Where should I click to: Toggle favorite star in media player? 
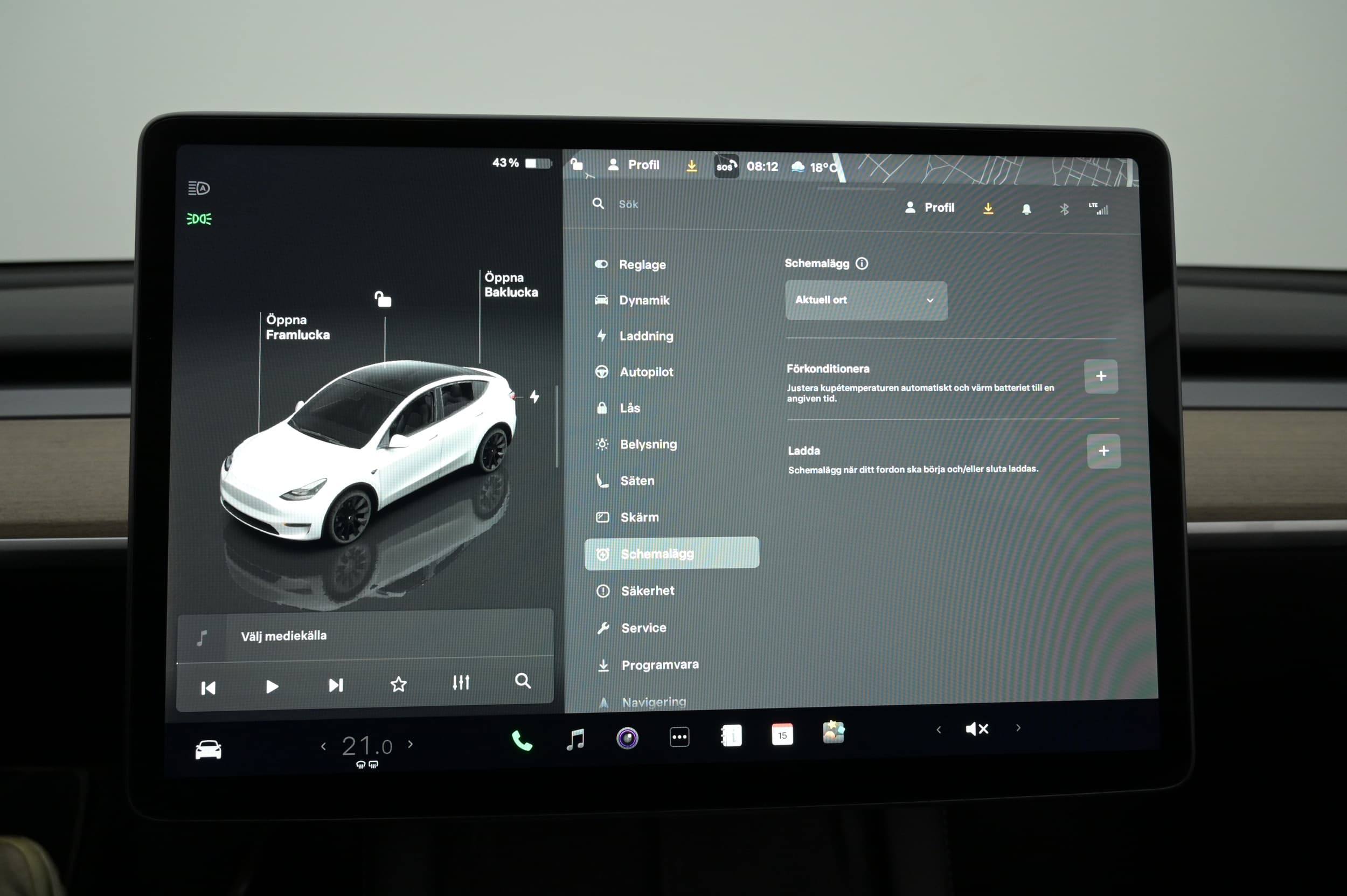(x=398, y=684)
